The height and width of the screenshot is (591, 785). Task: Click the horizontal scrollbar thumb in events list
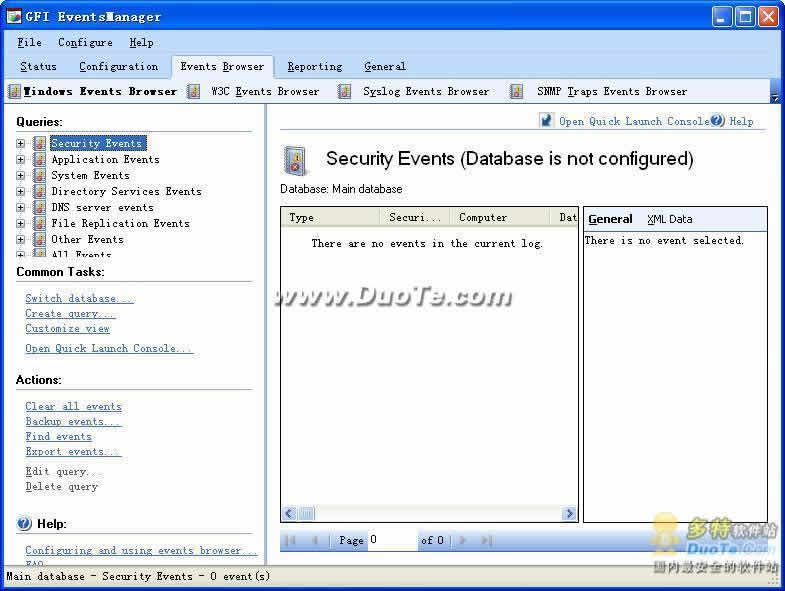tap(308, 513)
